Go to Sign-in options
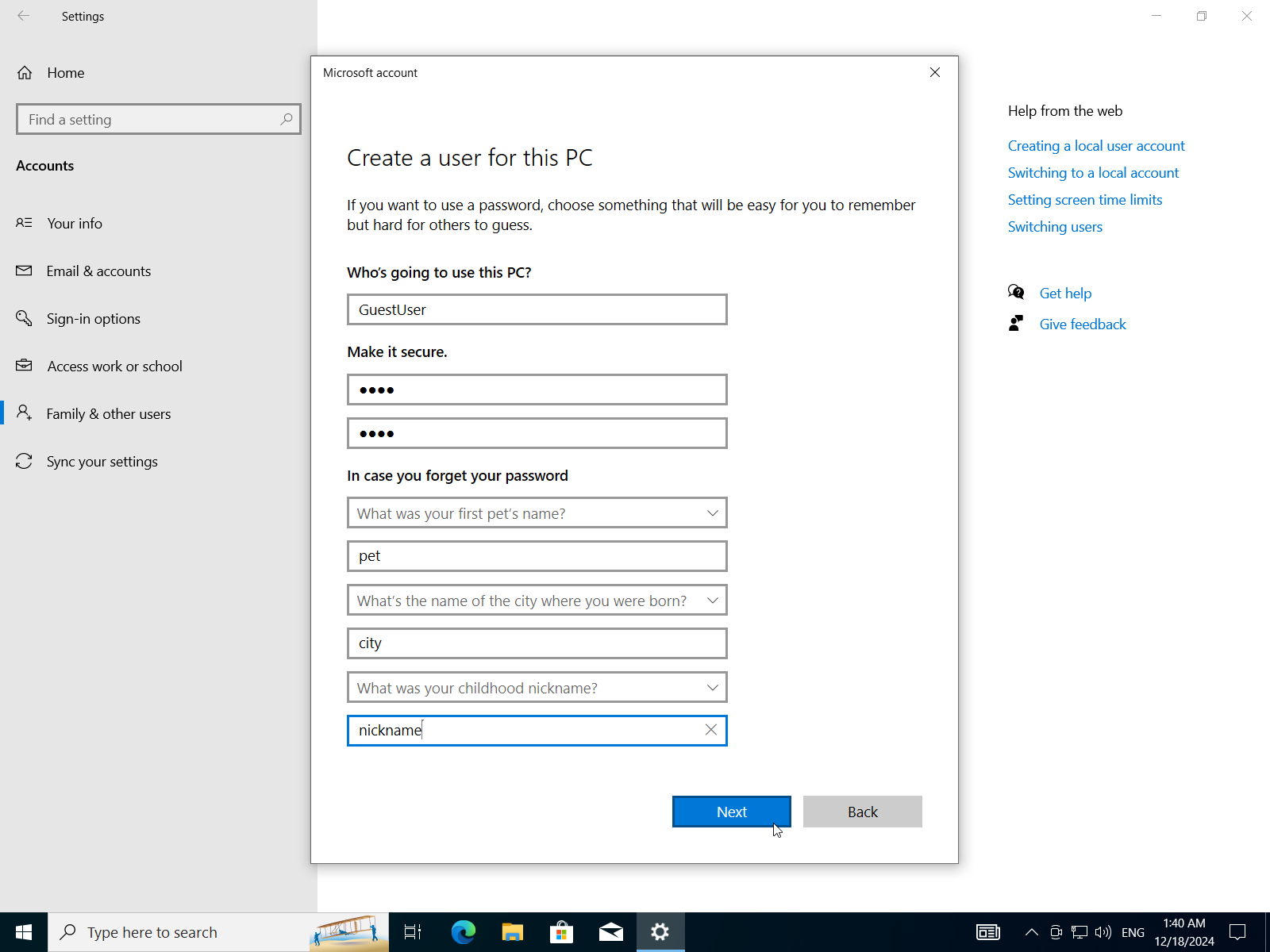This screenshot has width=1270, height=952. [x=93, y=319]
